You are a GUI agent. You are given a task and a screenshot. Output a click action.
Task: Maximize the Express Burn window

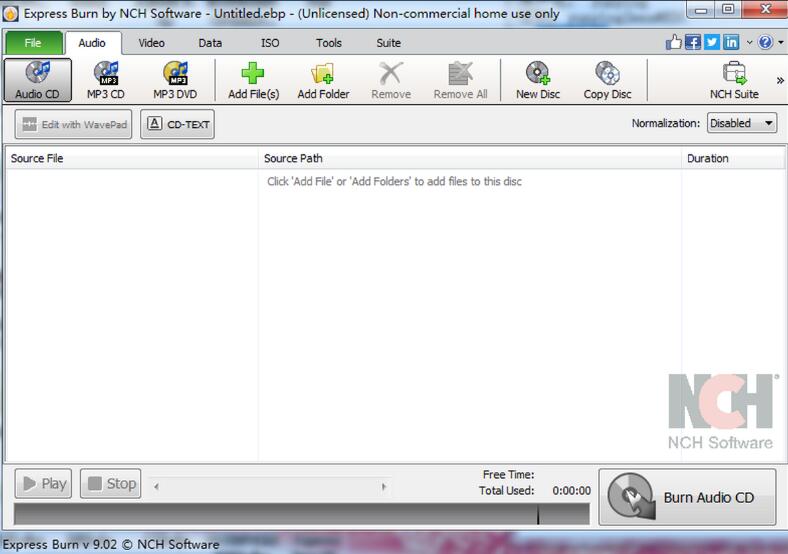point(728,9)
